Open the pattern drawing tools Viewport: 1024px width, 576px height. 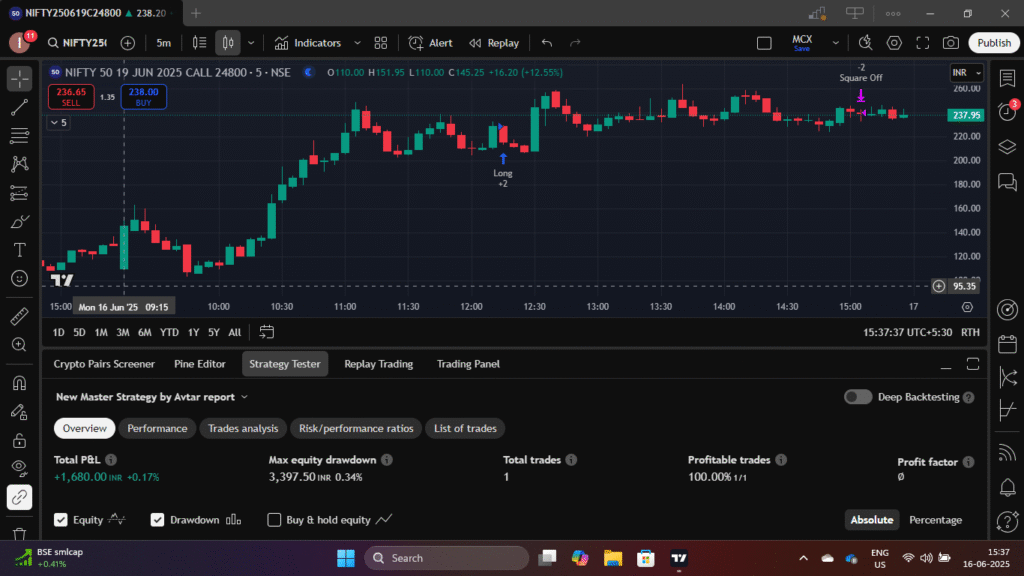[20, 164]
